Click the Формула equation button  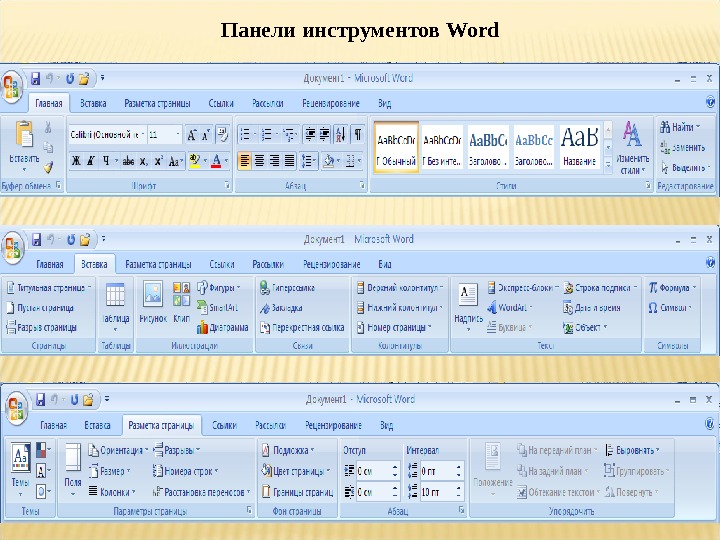[x=673, y=287]
